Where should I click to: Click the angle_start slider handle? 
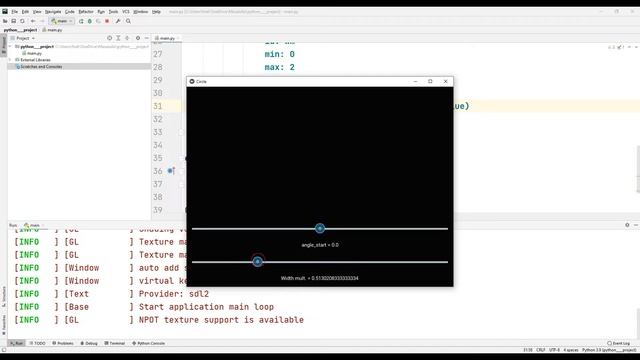pyautogui.click(x=320, y=228)
